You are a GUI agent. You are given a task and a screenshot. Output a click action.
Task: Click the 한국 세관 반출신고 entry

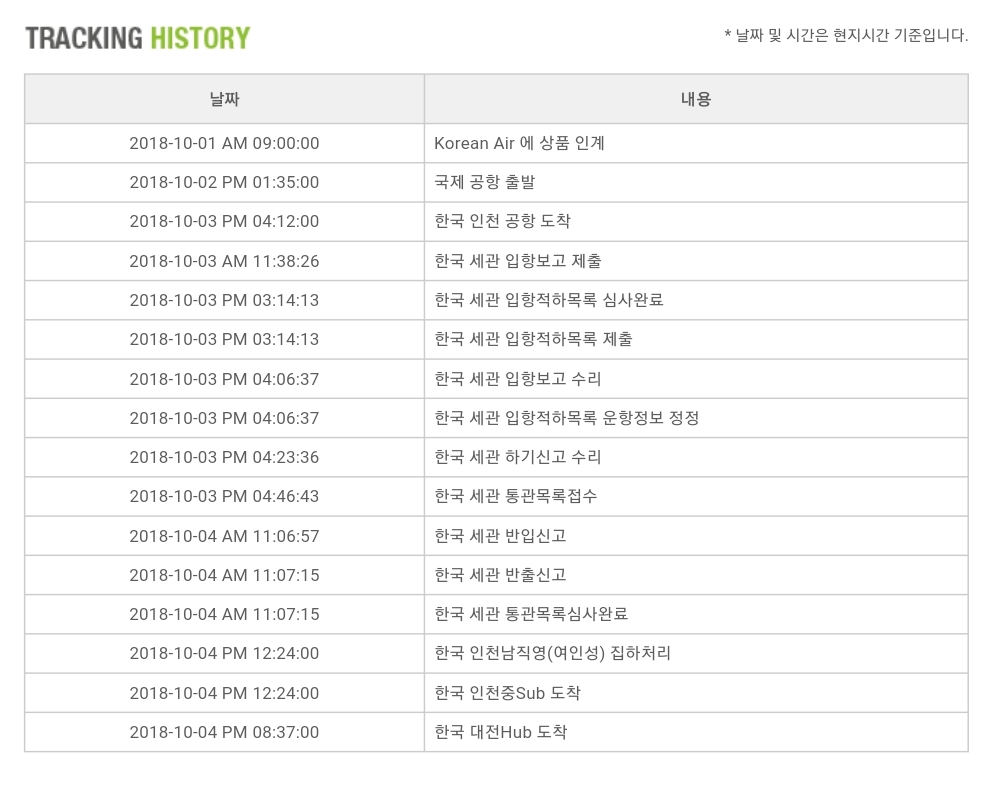[500, 575]
